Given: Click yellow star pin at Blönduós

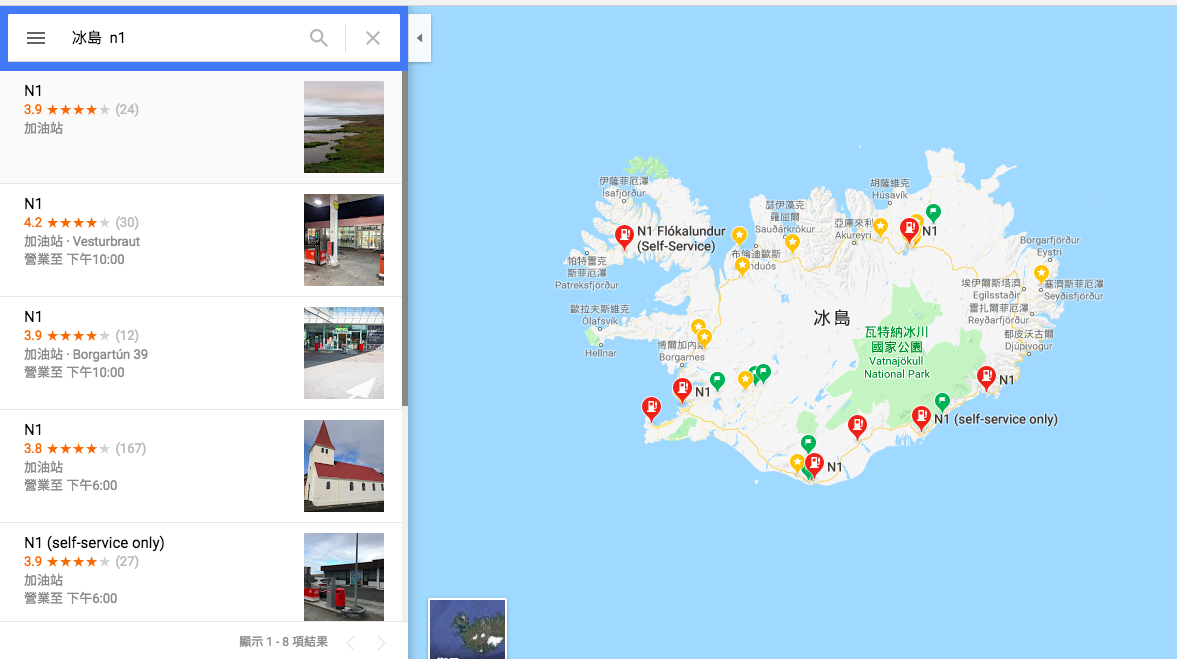Looking at the screenshot, I should click(x=742, y=266).
